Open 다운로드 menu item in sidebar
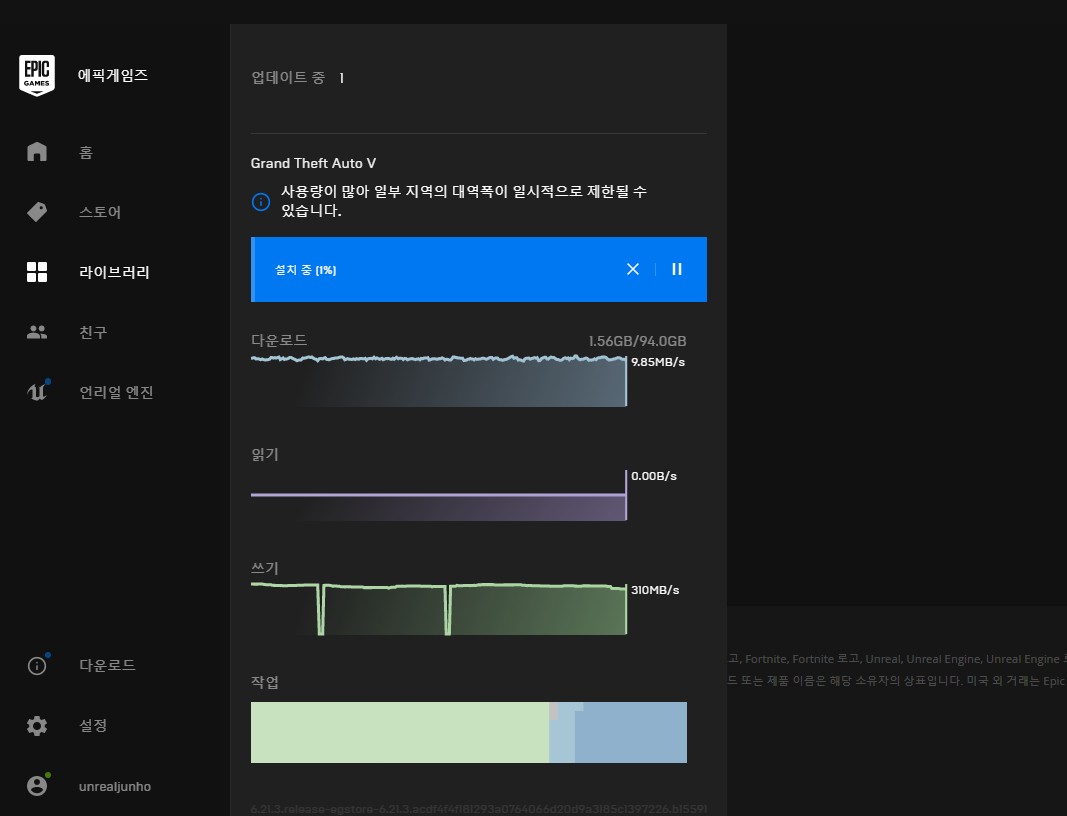 coord(108,665)
